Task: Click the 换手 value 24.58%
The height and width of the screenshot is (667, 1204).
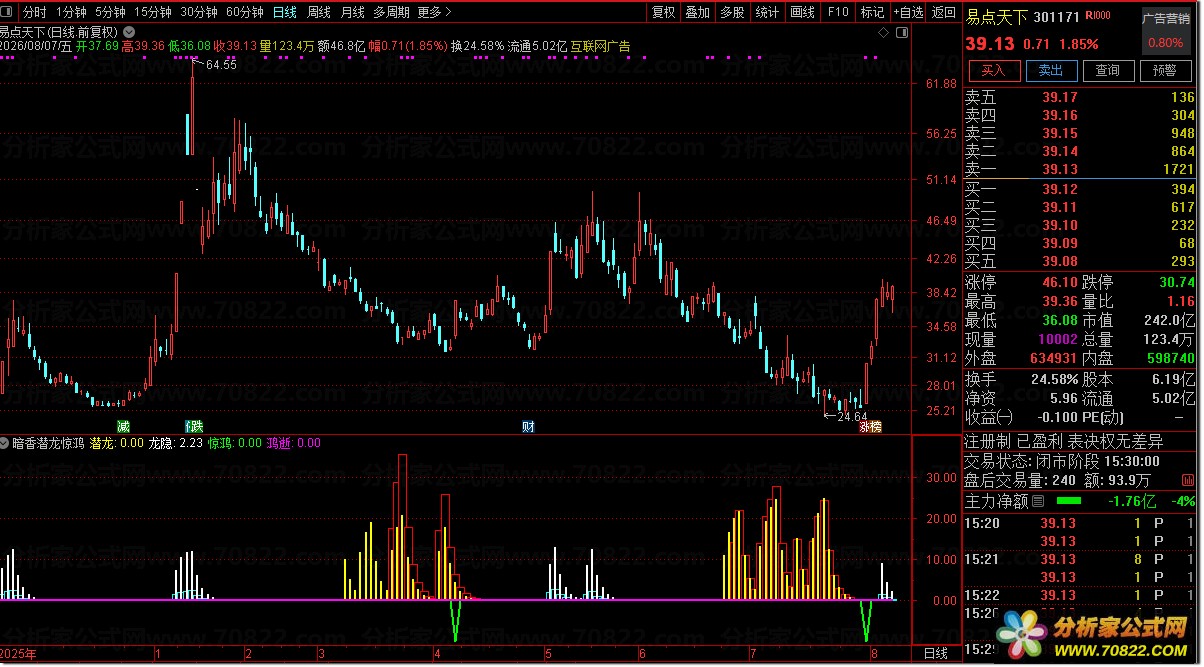Action: (1055, 379)
